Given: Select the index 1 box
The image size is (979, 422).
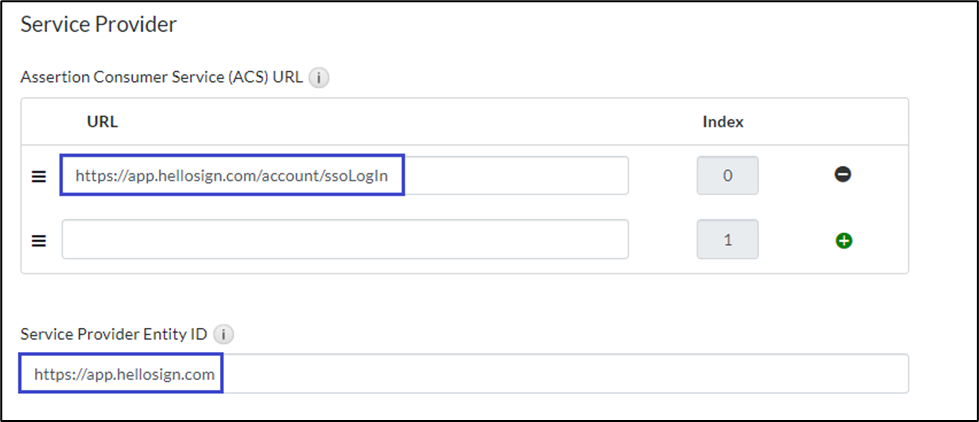Looking at the screenshot, I should click(x=727, y=240).
